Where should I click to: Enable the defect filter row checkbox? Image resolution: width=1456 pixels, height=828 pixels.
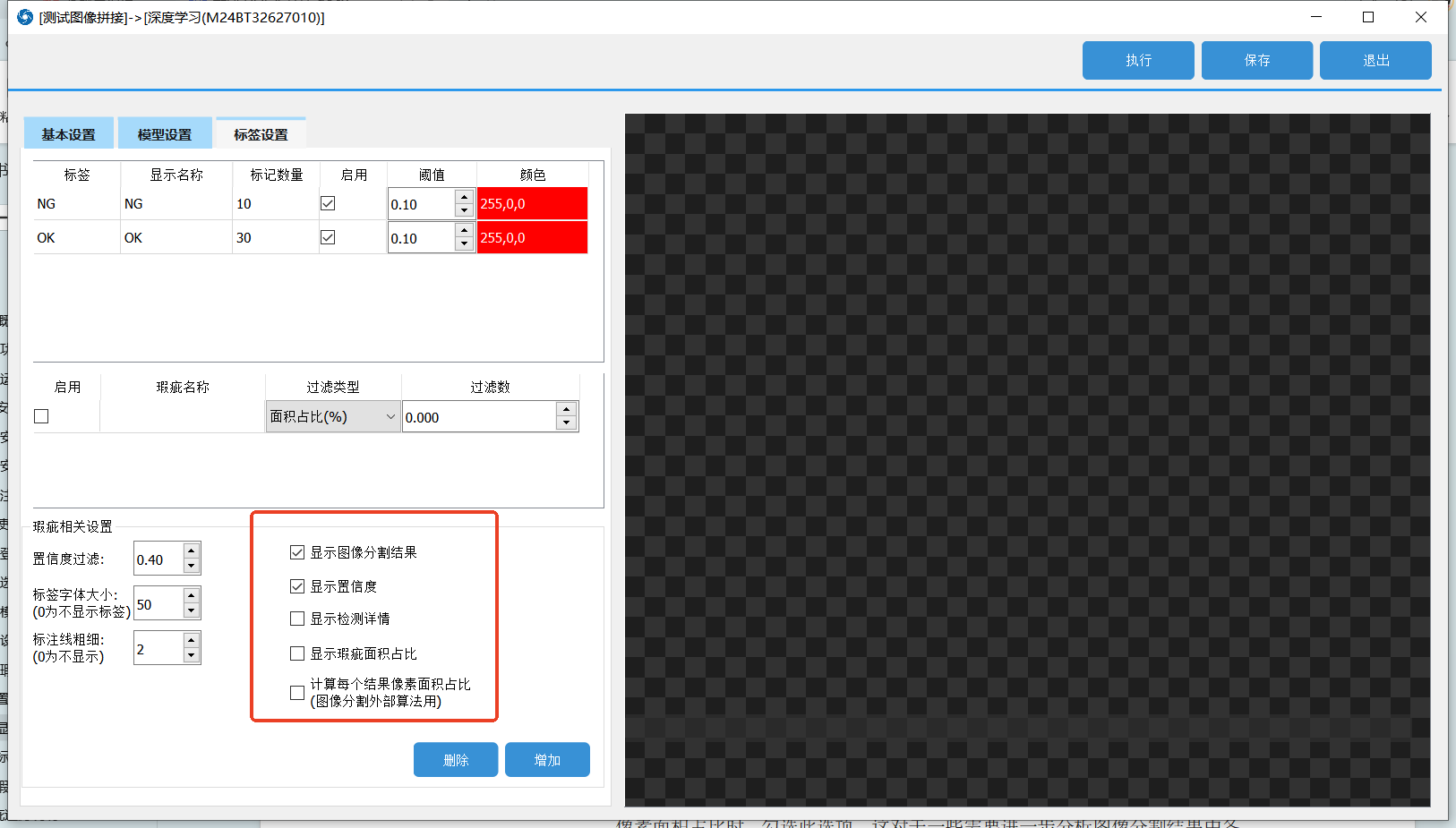pos(41,416)
